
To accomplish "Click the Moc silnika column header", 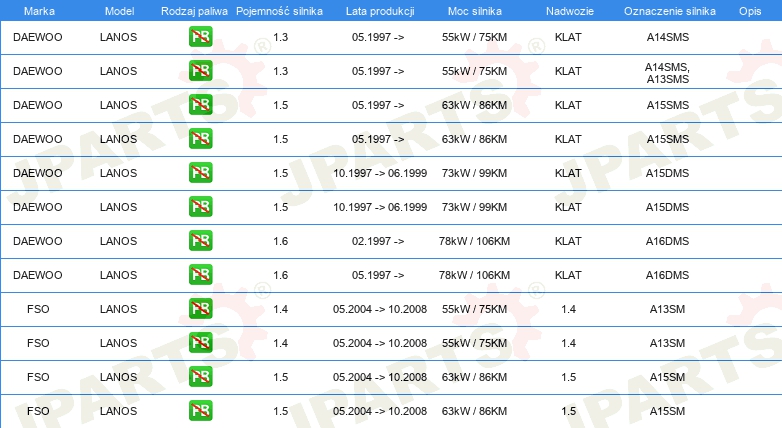I will coord(474,11).
